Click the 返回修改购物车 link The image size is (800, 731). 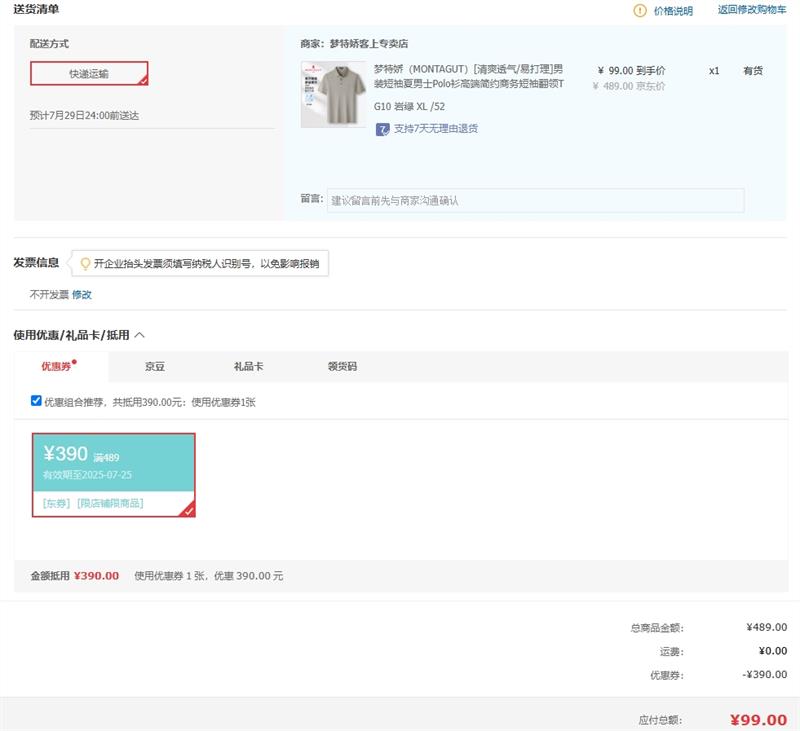tap(751, 10)
